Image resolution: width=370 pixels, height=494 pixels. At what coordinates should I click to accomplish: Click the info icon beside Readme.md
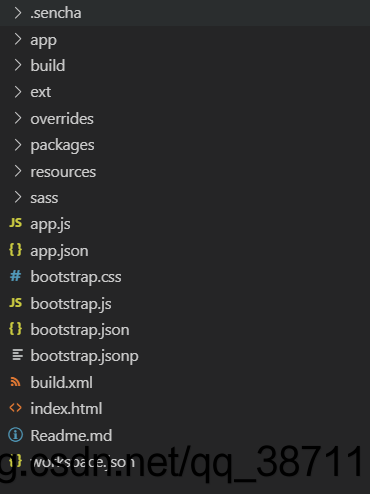[15, 435]
